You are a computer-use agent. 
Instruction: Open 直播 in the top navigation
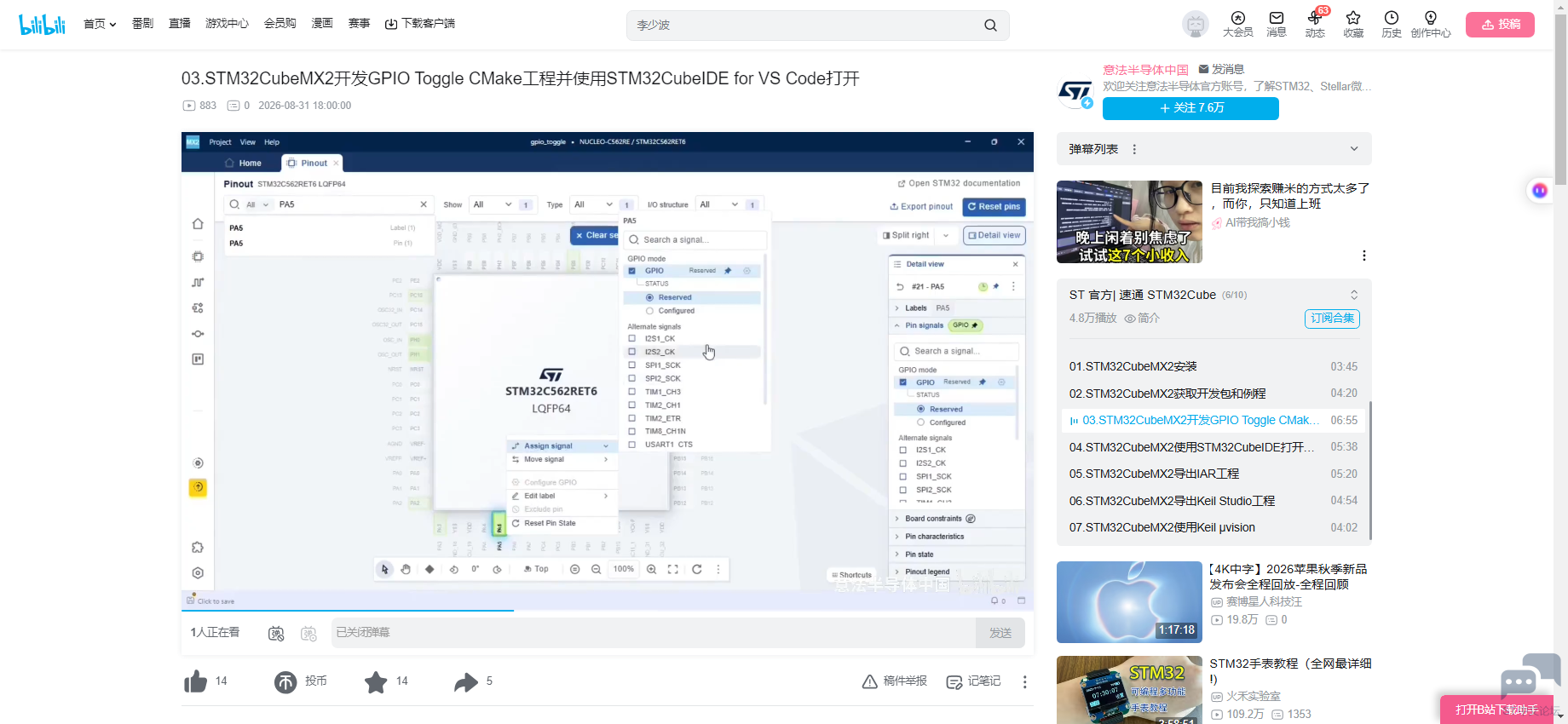[x=180, y=24]
